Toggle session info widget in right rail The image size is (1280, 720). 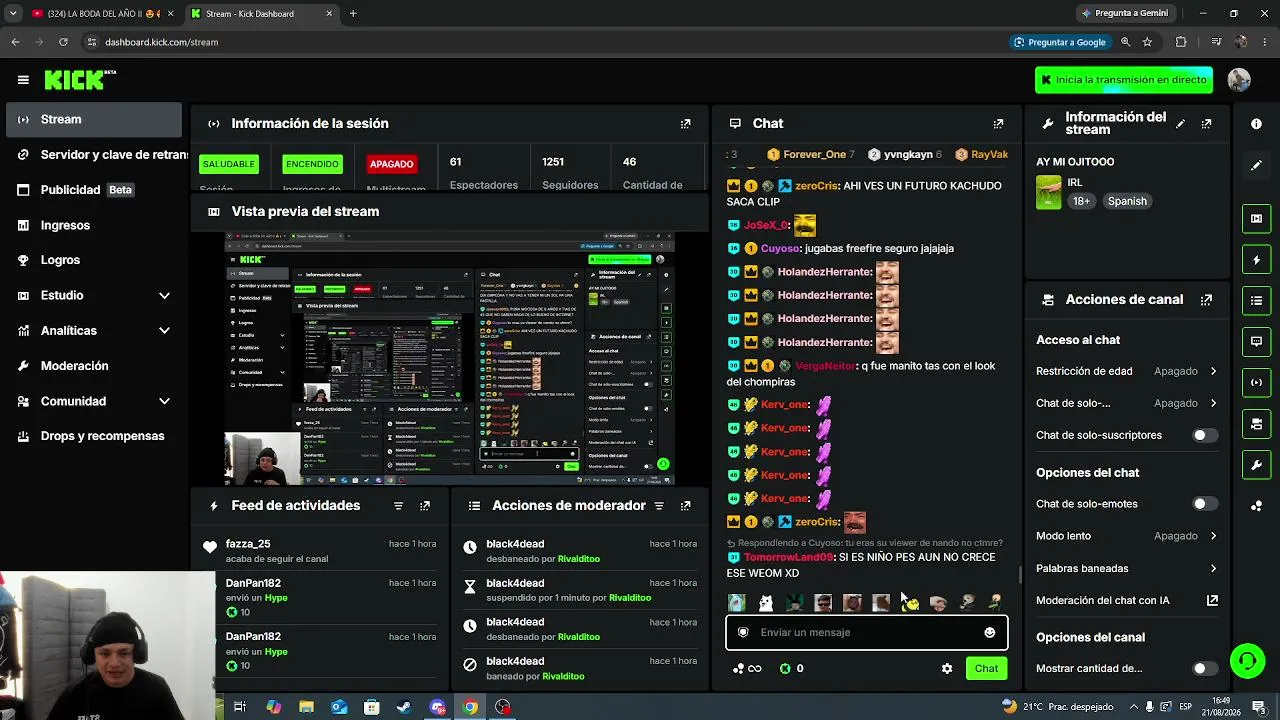pos(1256,383)
